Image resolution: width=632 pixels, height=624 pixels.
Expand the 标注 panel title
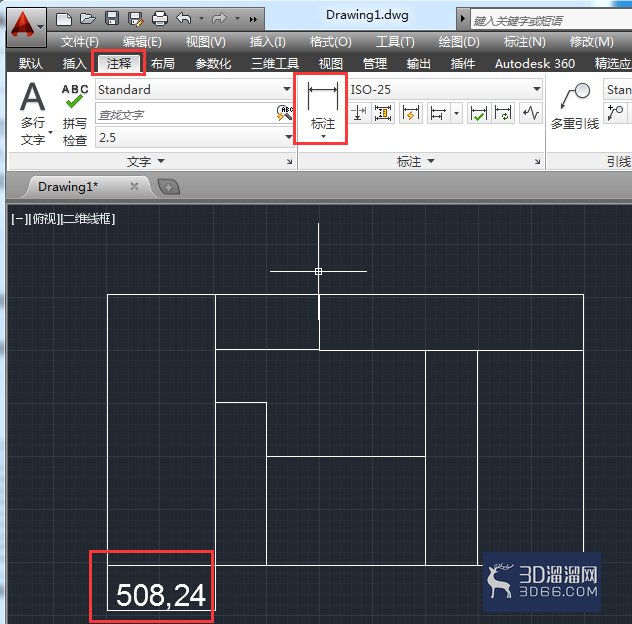[x=416, y=162]
